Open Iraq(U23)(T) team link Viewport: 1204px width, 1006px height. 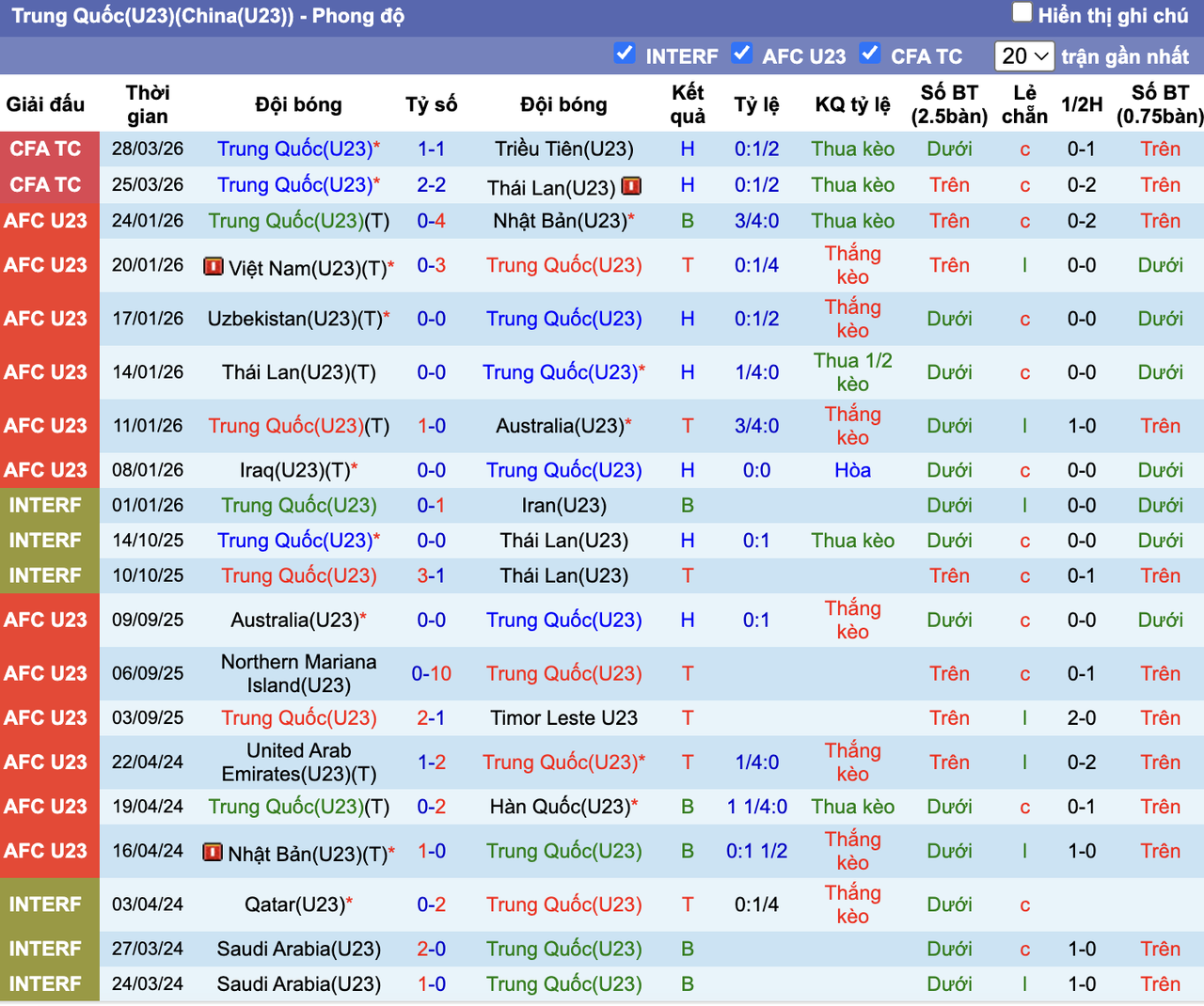pyautogui.click(x=295, y=471)
